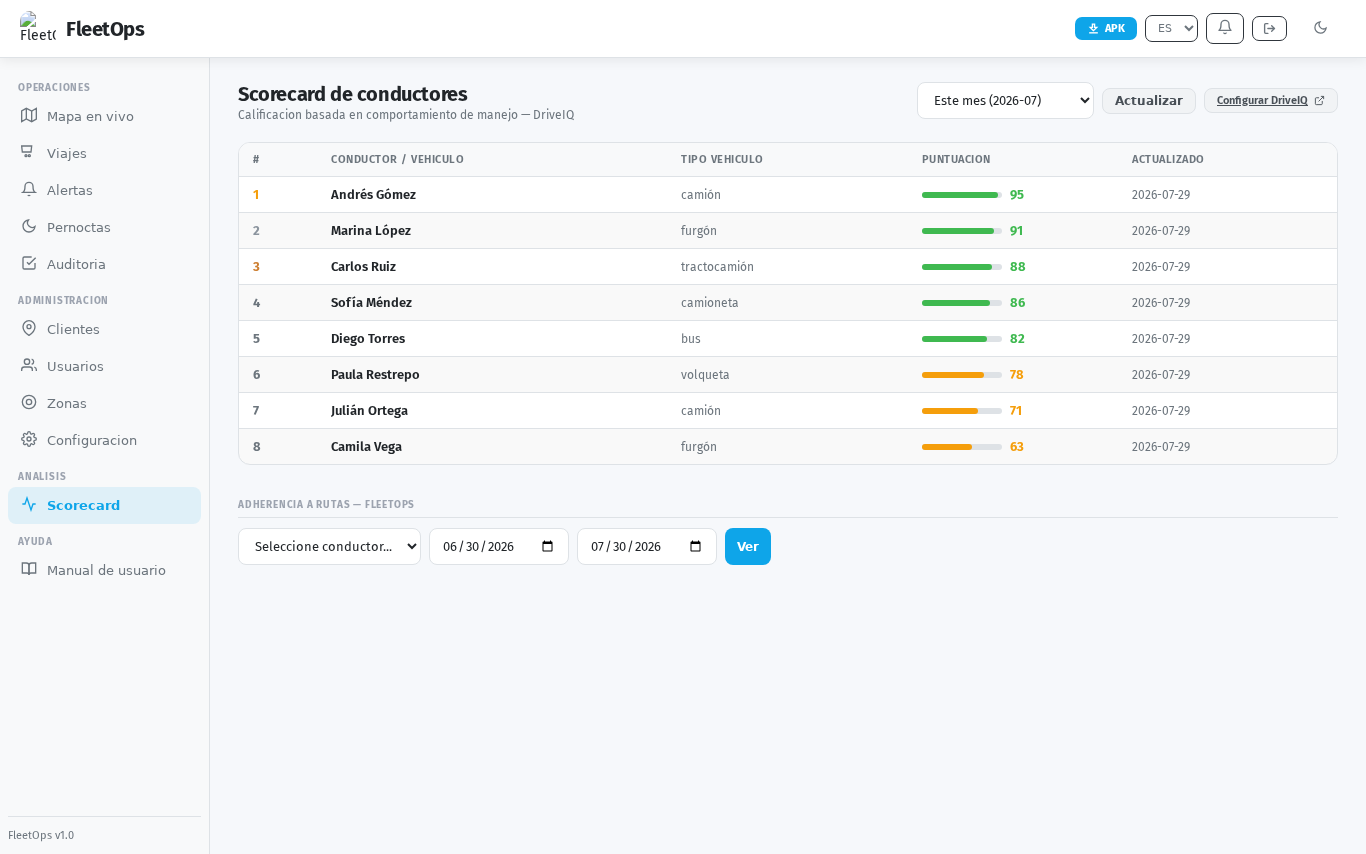Click the end date field 07/30/2026
The height and width of the screenshot is (854, 1366).
[x=646, y=546]
